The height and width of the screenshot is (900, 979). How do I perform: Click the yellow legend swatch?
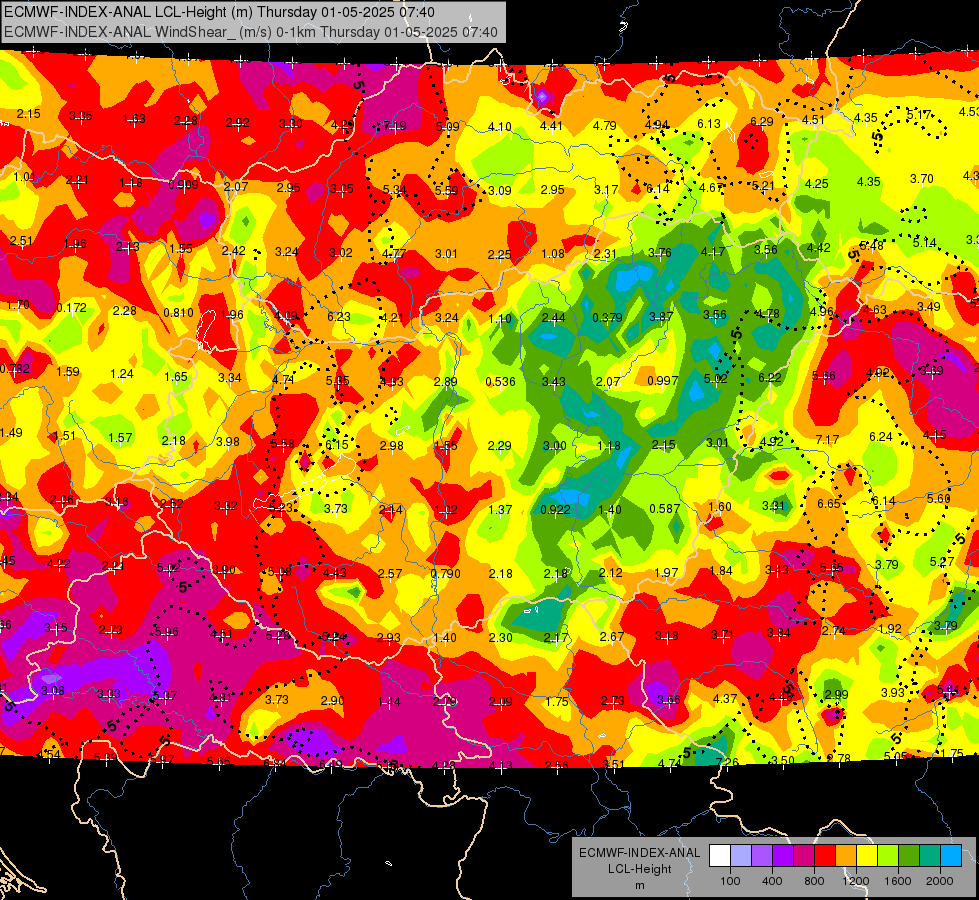pyautogui.click(x=867, y=856)
